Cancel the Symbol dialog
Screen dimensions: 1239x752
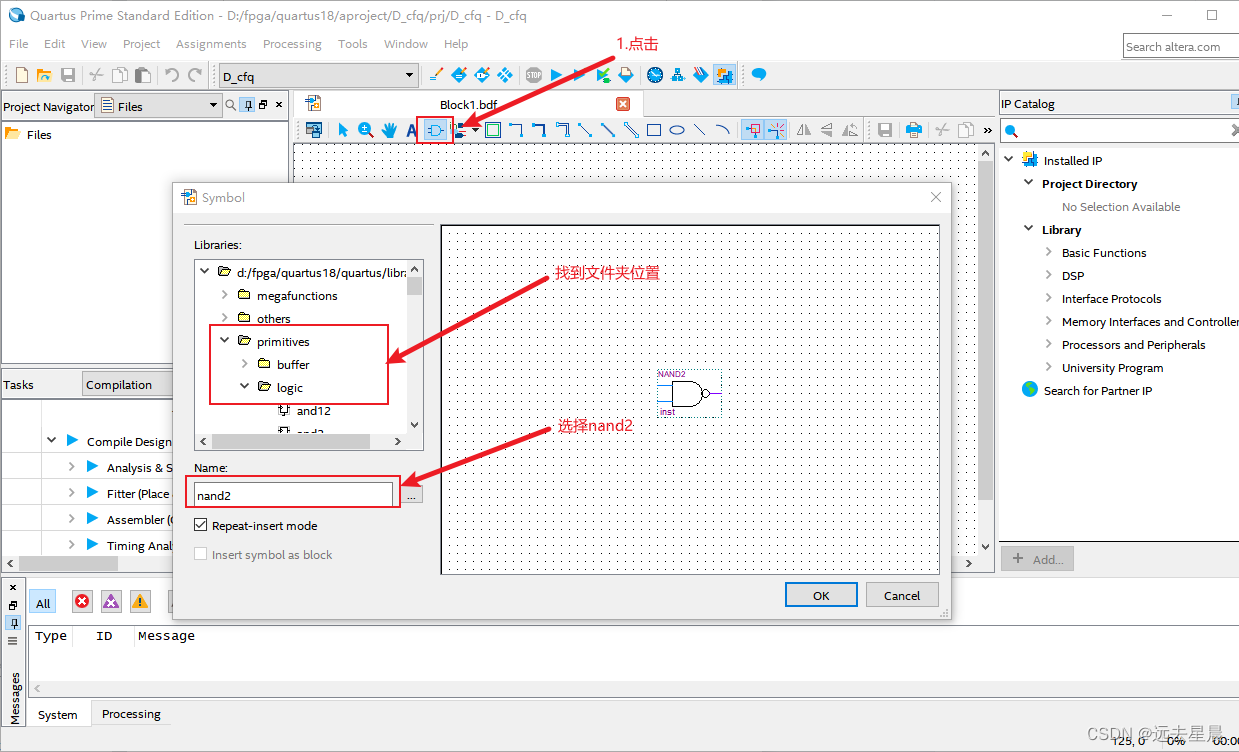902,595
